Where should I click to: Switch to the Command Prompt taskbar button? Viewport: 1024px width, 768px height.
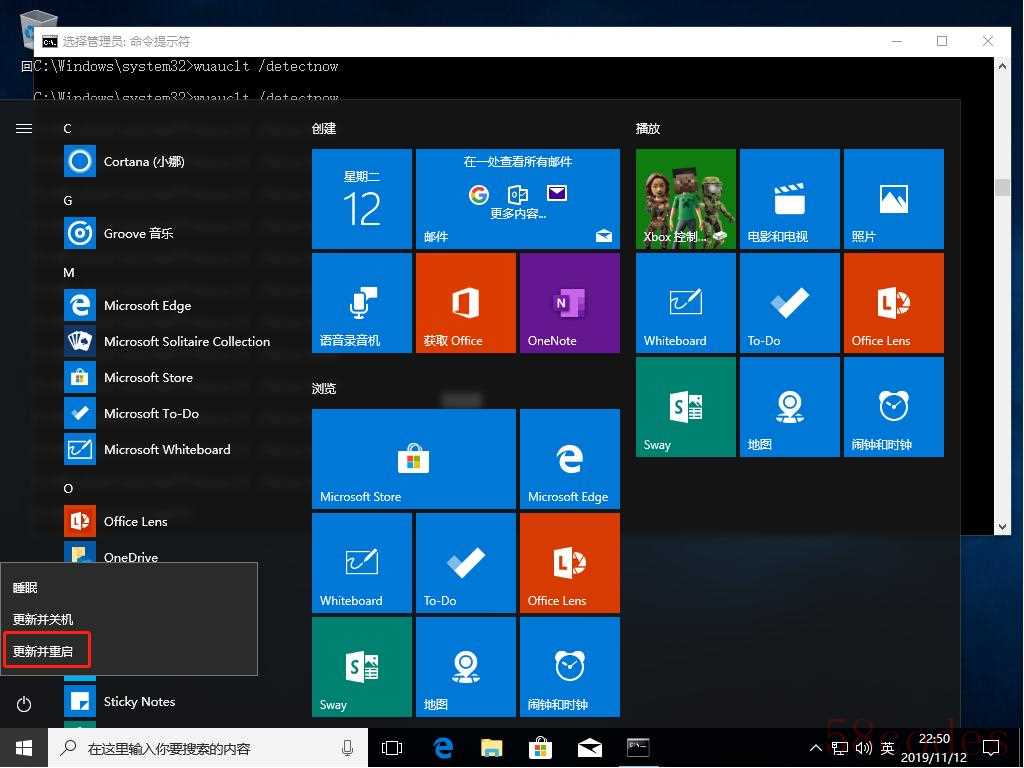pyautogui.click(x=638, y=748)
